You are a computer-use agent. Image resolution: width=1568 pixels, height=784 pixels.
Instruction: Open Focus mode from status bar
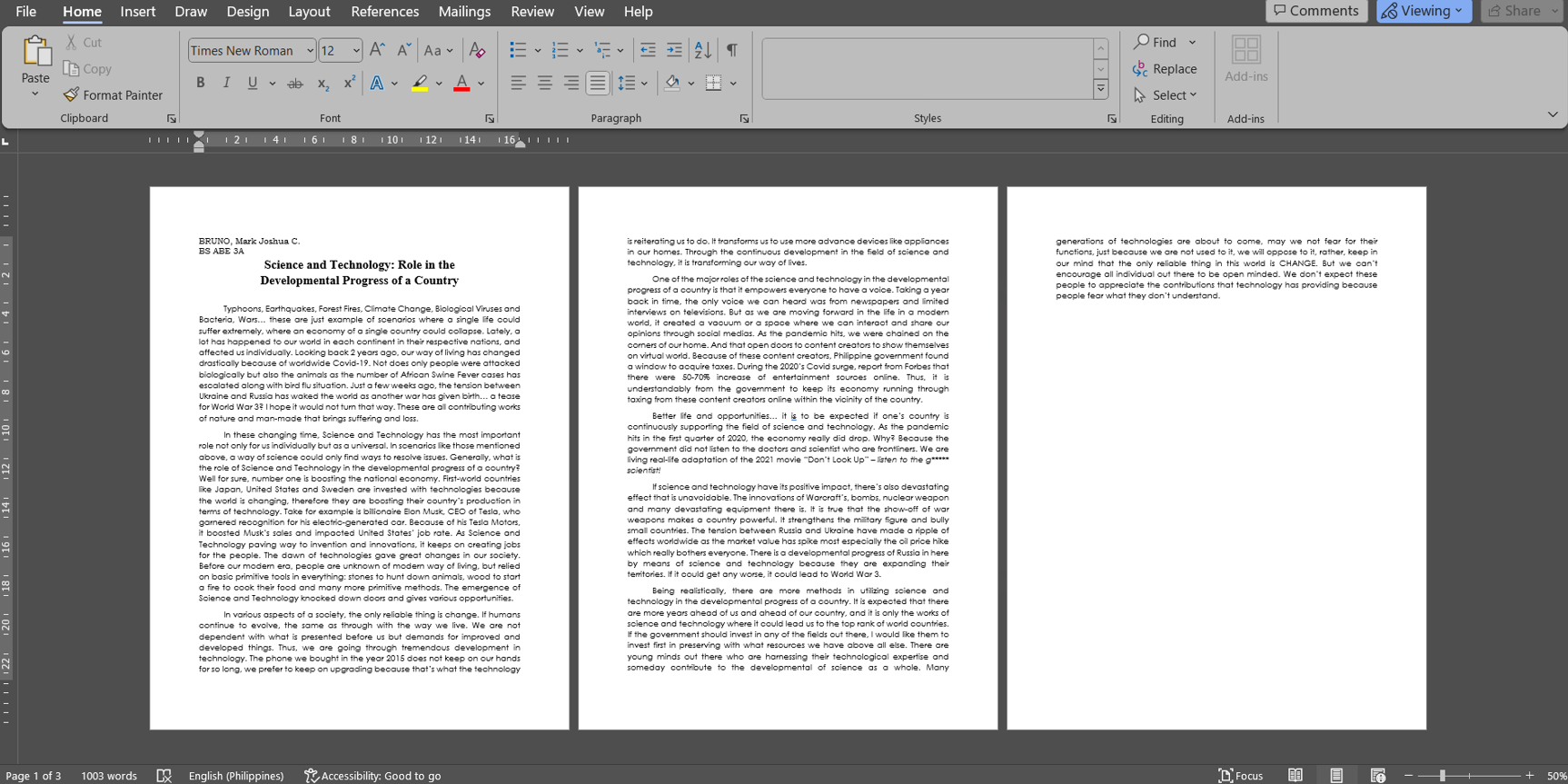coord(1241,775)
